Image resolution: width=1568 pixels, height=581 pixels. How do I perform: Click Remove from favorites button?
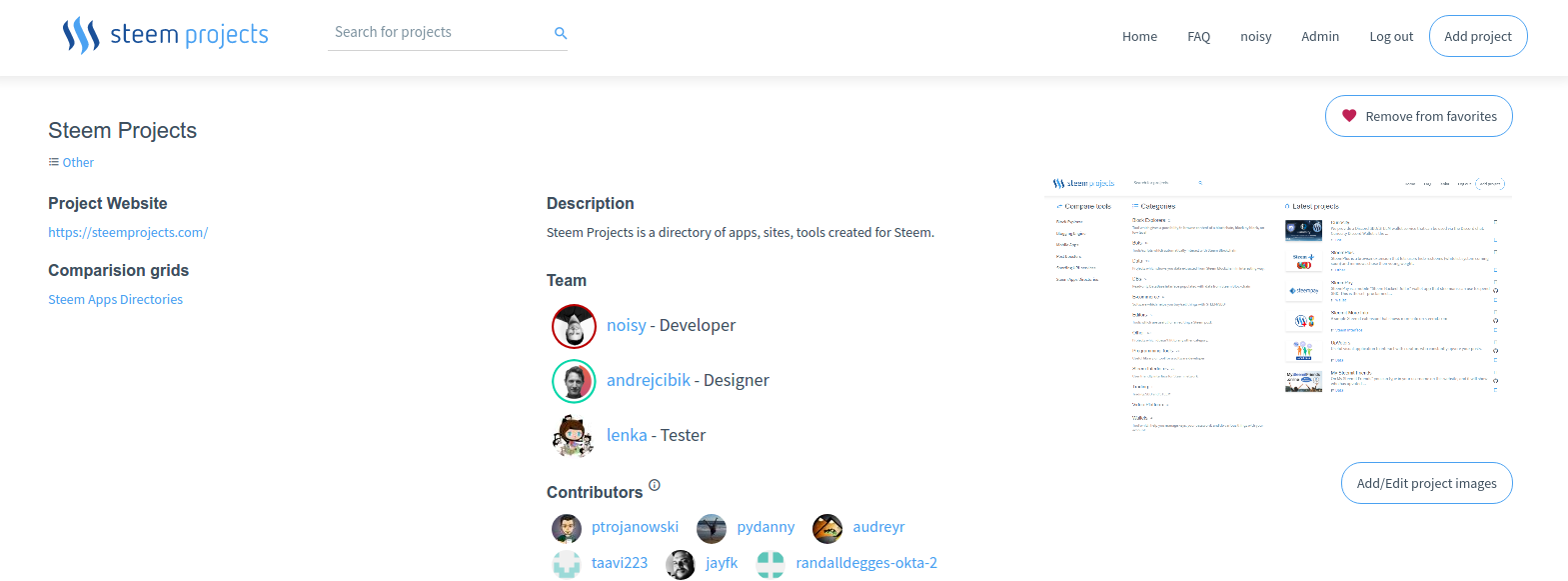1419,116
